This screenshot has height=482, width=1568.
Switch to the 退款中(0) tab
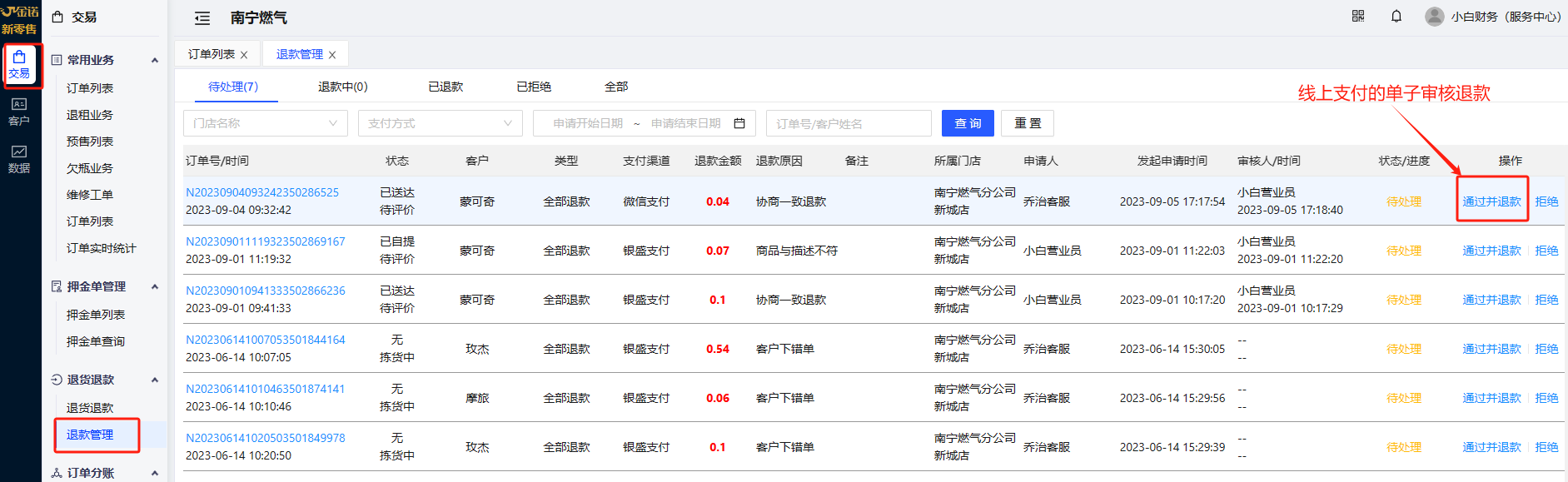point(343,87)
